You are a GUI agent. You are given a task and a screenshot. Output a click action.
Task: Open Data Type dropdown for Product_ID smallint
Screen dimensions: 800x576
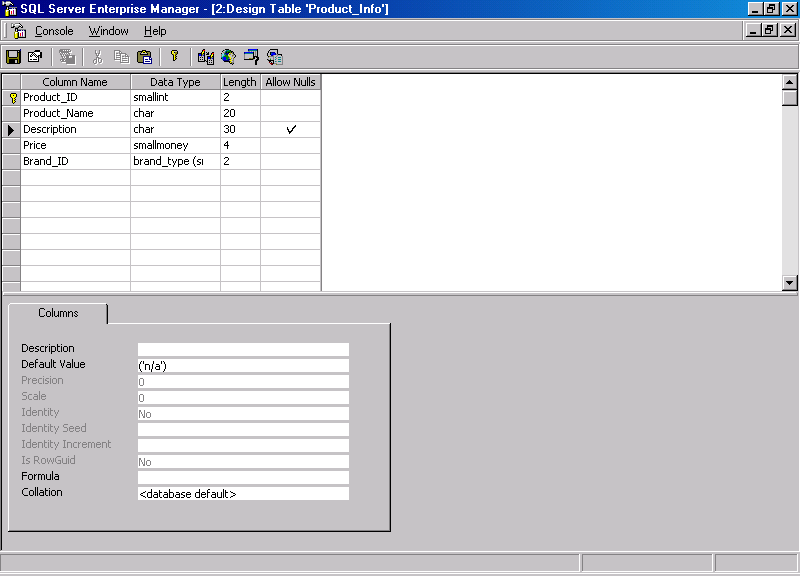click(x=176, y=97)
